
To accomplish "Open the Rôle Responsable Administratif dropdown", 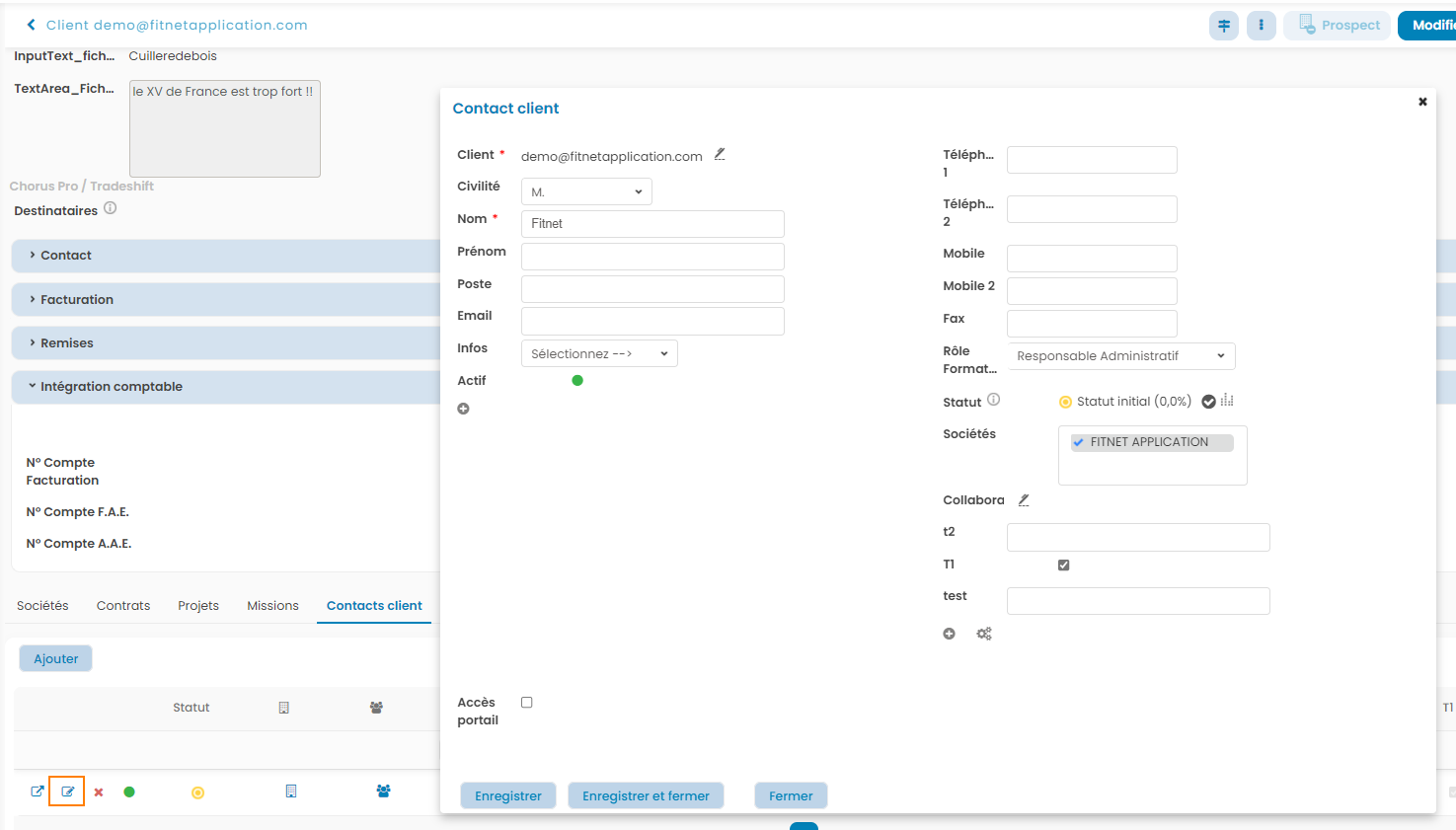I will click(x=1120, y=356).
